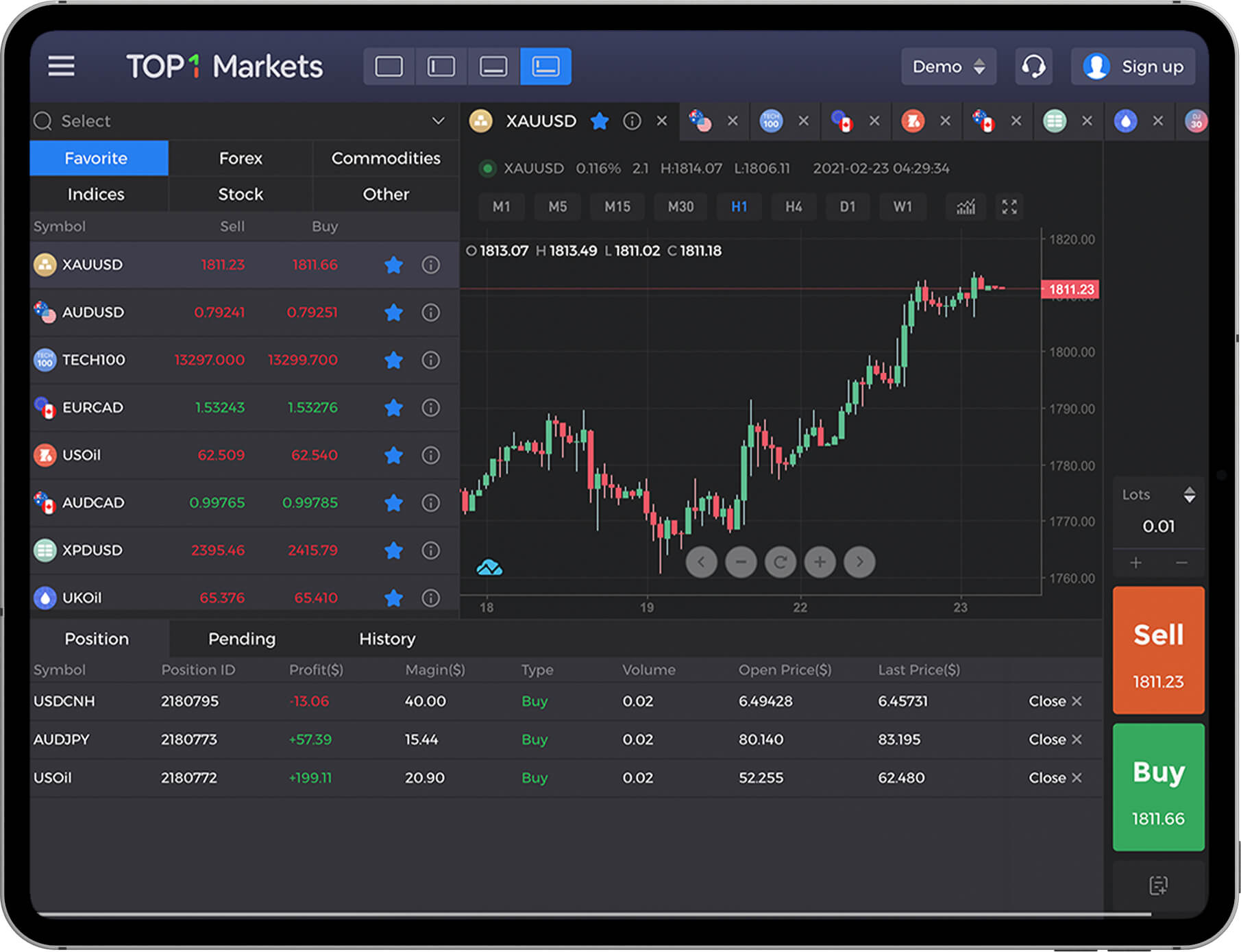1241x952 pixels.
Task: Toggle XPDUSD favorite star
Action: (393, 550)
